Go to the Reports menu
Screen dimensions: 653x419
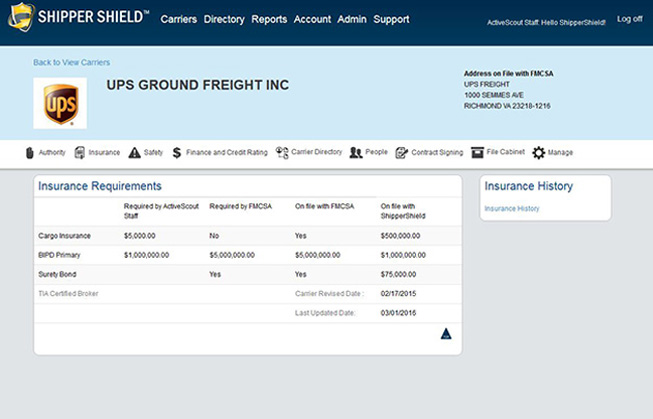(269, 19)
